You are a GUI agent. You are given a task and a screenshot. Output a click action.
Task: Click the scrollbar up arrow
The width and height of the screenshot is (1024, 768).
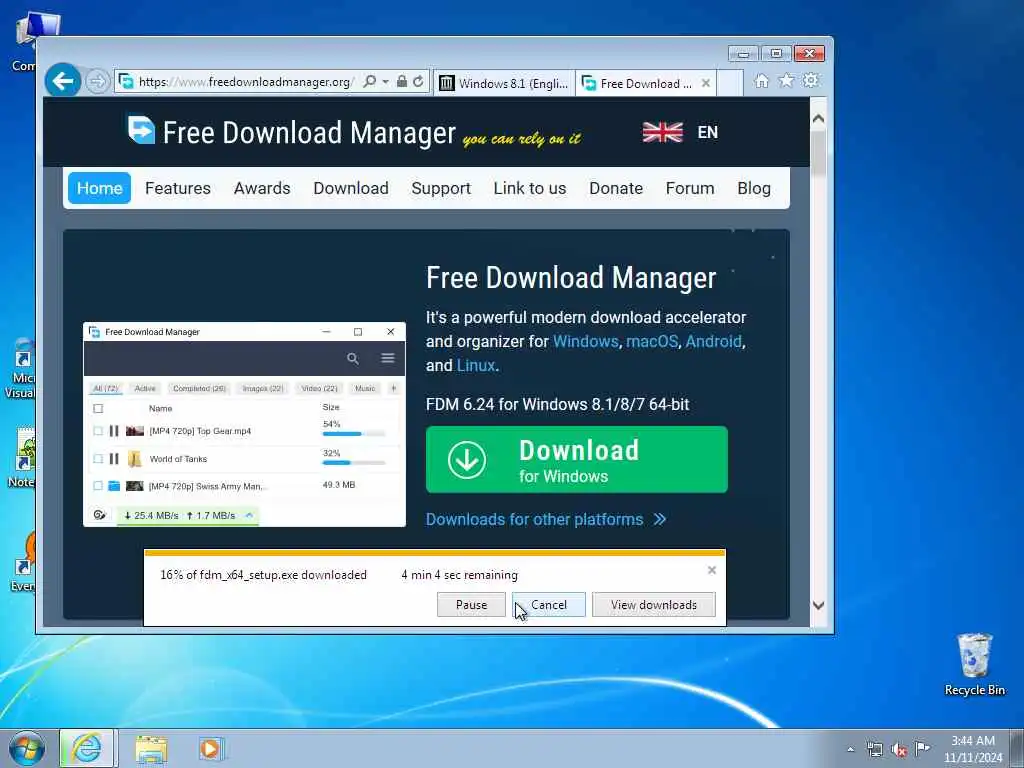818,119
